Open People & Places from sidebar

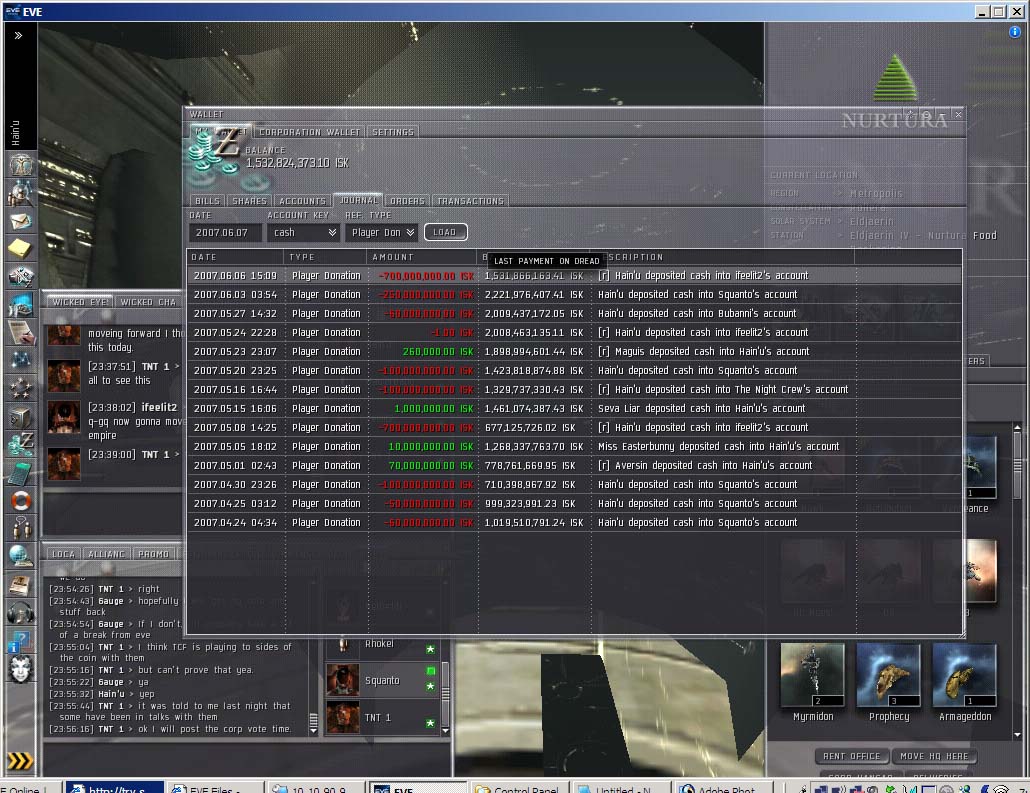click(x=21, y=193)
